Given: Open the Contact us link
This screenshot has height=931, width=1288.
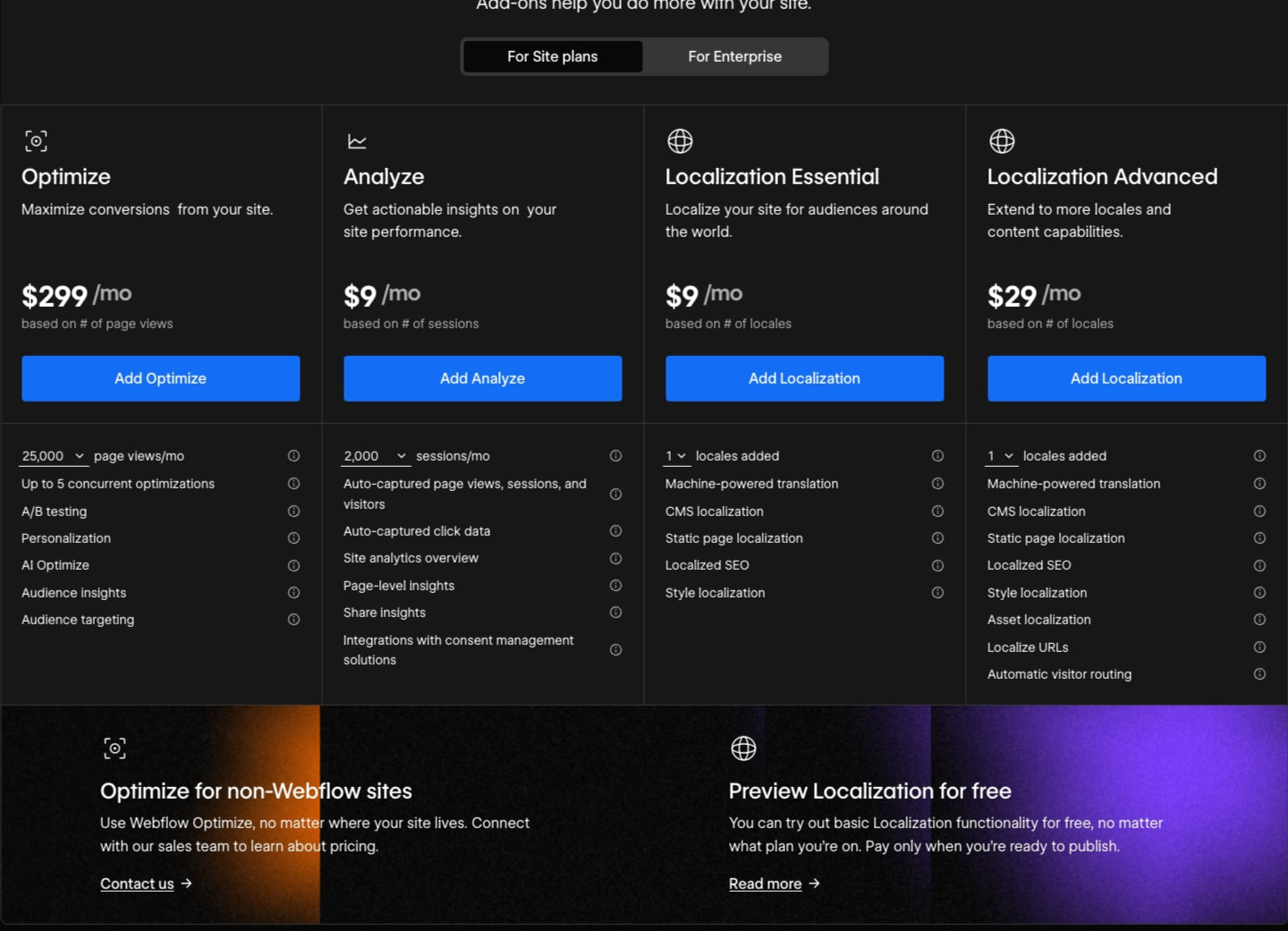Looking at the screenshot, I should pos(137,884).
